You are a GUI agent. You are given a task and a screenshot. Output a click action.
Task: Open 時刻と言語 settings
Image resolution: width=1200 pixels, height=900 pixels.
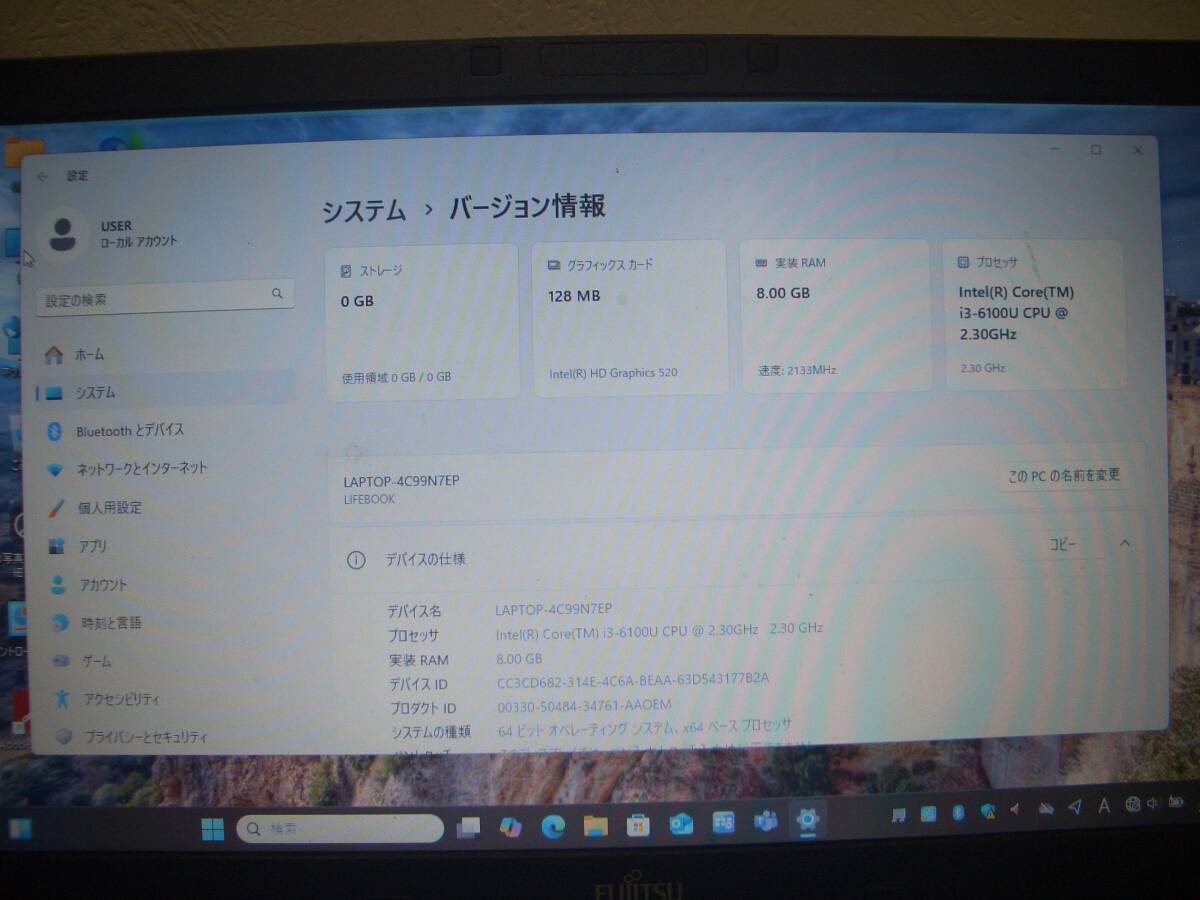pos(165,623)
